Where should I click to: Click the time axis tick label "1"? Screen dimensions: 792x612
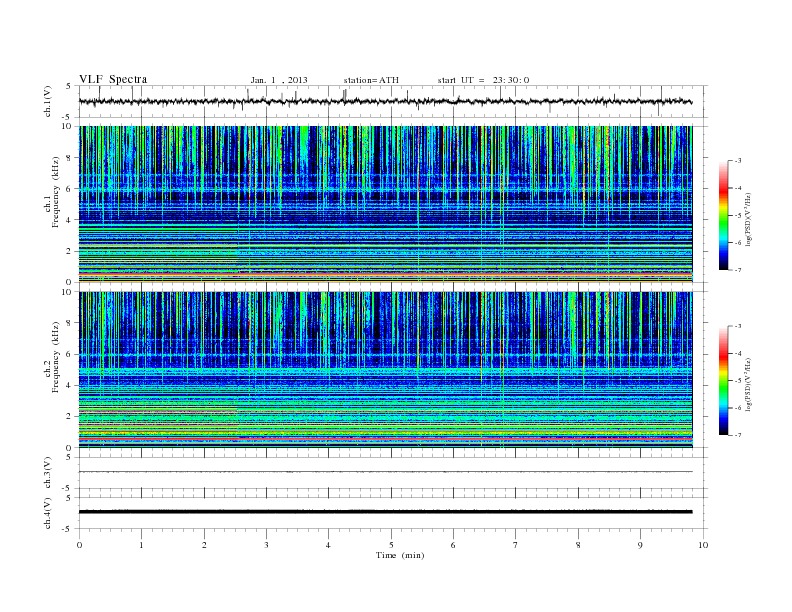point(141,545)
